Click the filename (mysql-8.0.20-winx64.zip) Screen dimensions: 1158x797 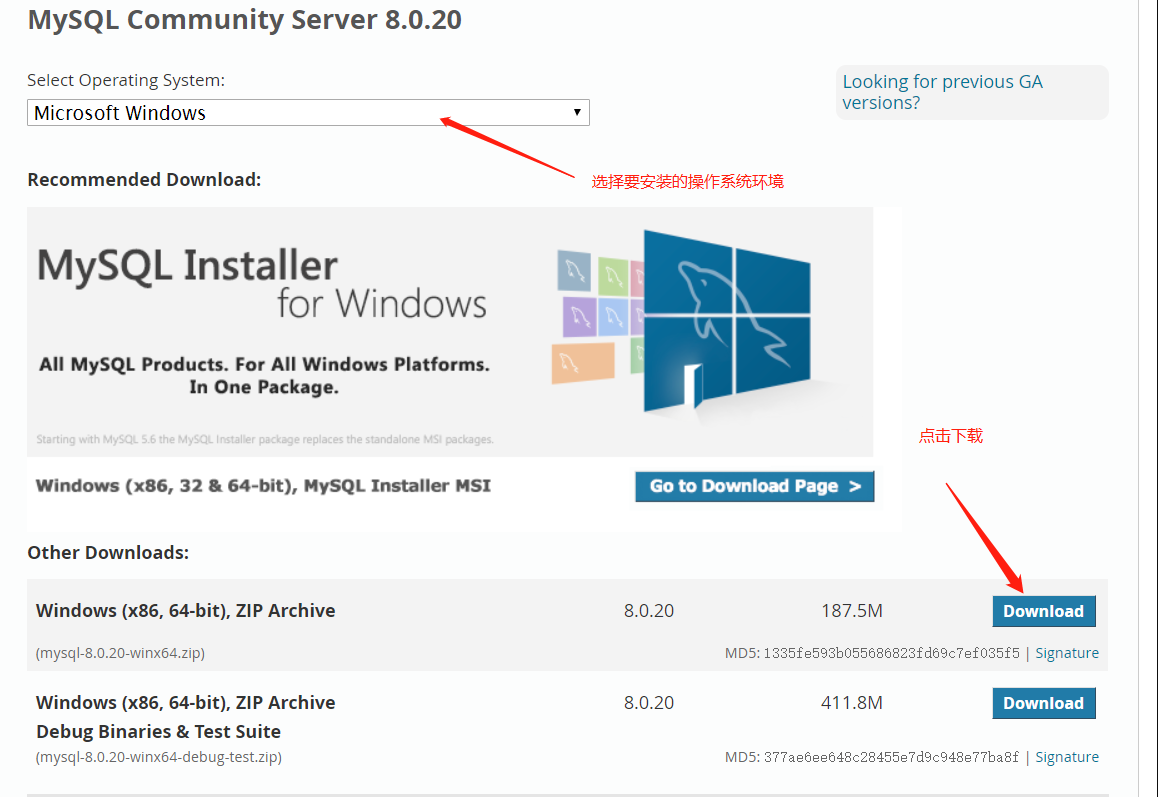pos(120,653)
